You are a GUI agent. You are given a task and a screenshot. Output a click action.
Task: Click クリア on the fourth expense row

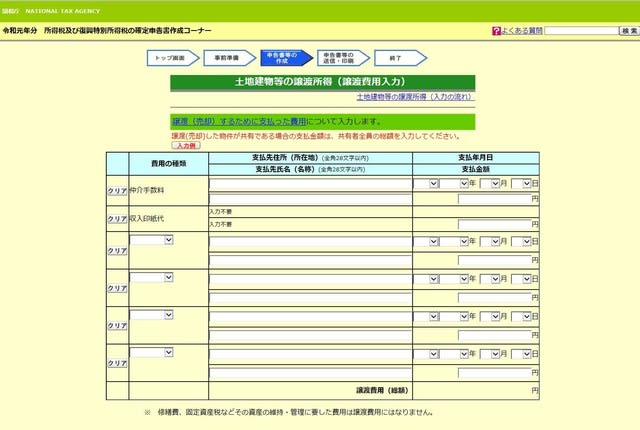tap(117, 288)
